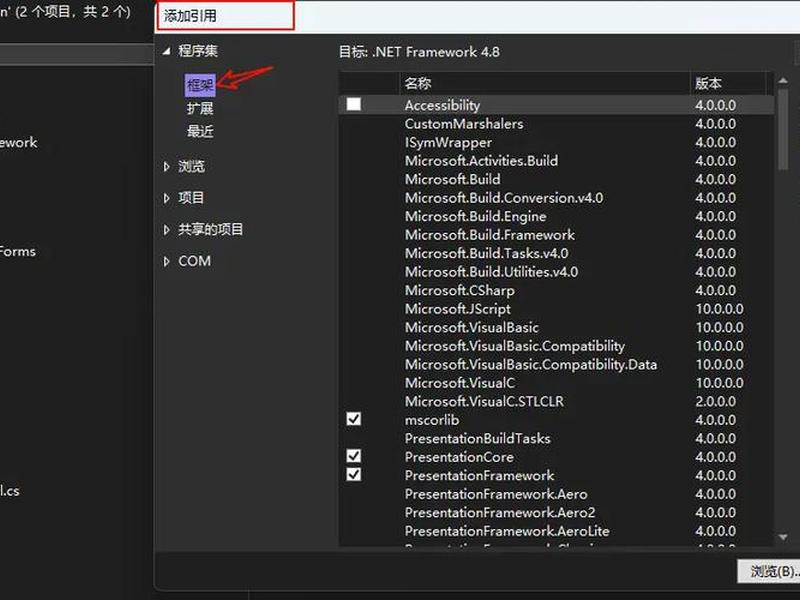The height and width of the screenshot is (600, 800).
Task: Select the ISymWrapper row
Action: click(x=556, y=142)
